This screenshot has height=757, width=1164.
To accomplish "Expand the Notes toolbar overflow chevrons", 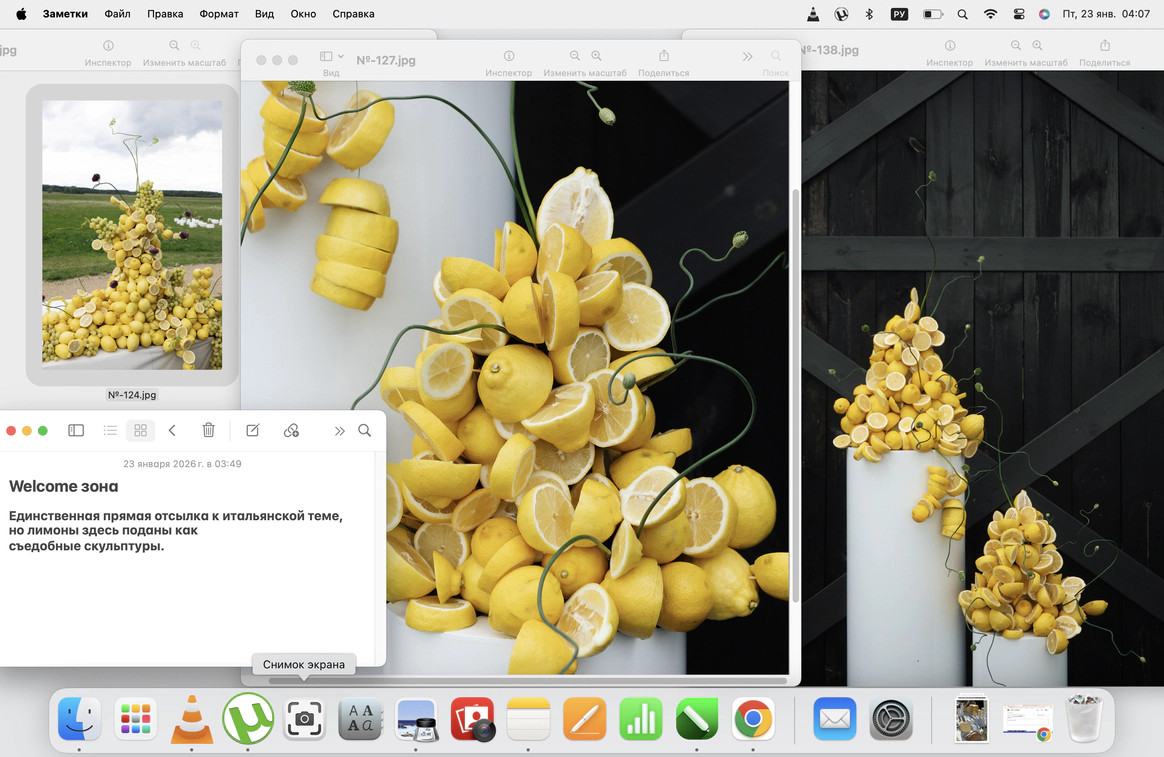I will point(339,430).
